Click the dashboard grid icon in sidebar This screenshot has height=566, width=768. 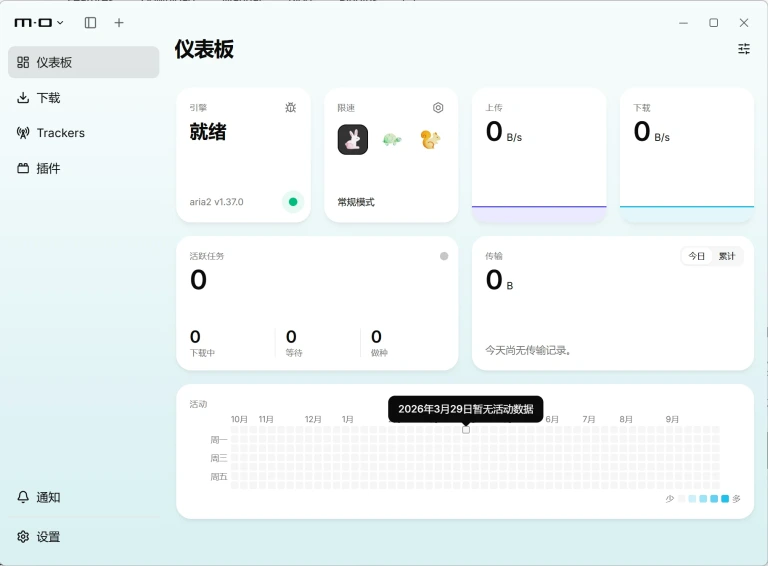point(23,62)
